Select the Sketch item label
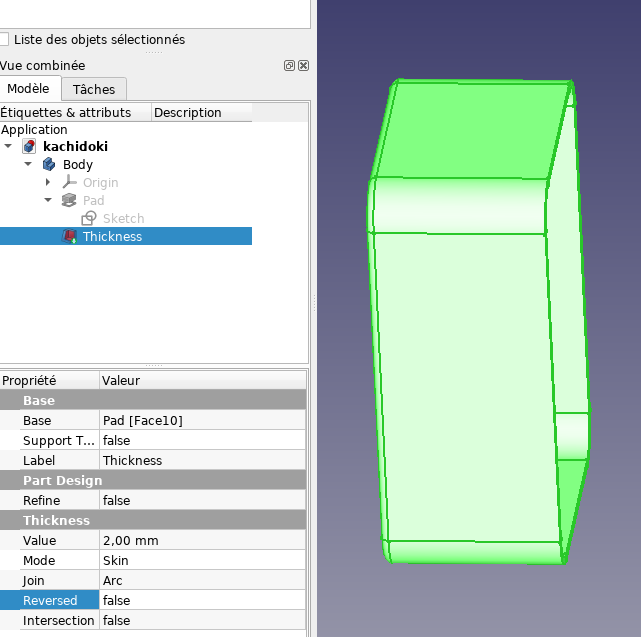The height and width of the screenshot is (637, 641). [x=123, y=218]
